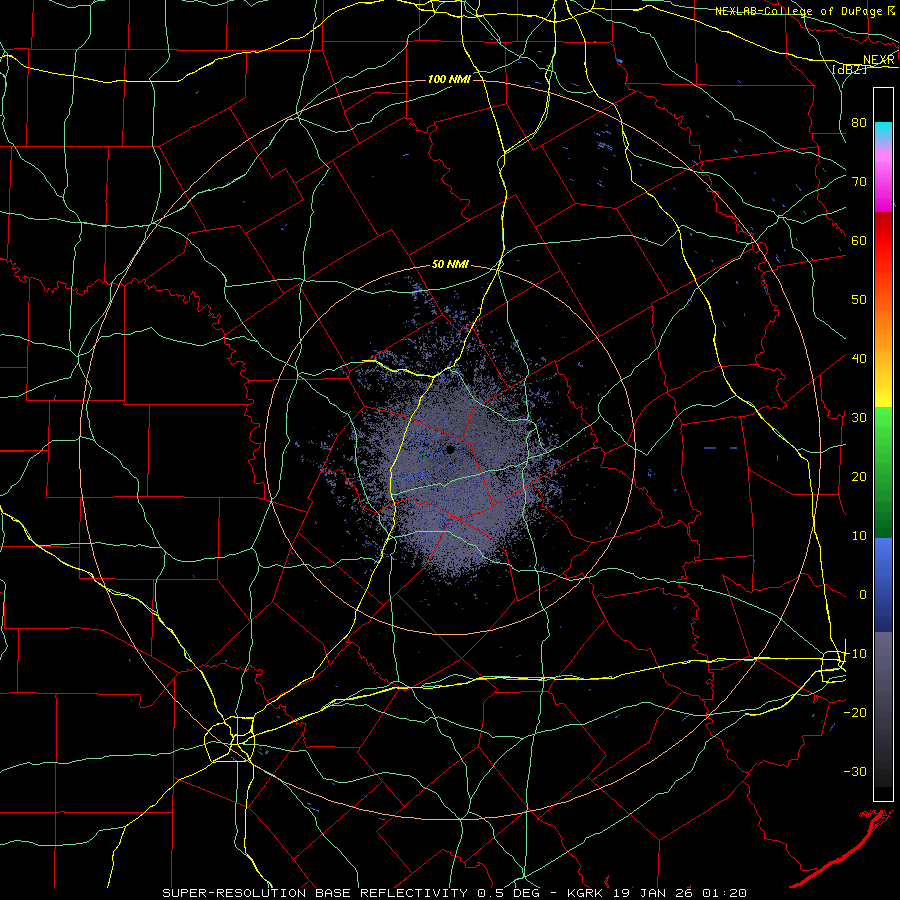The height and width of the screenshot is (900, 900).
Task: Click the cyan segment atop the color bar
Action: 883,131
